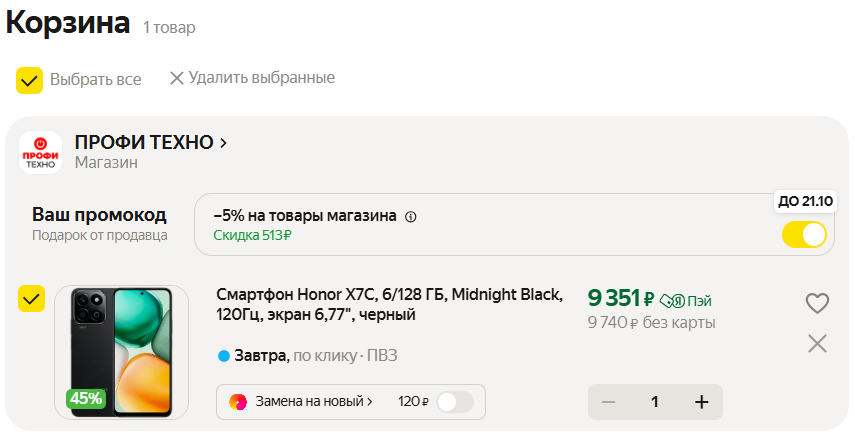
Task: Toggle the Выбрать все checkbox
Action: coord(30,79)
